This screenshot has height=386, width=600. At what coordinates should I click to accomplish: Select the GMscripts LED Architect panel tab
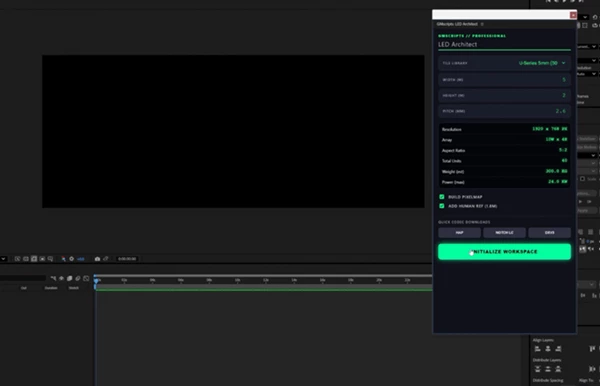[x=457, y=24]
